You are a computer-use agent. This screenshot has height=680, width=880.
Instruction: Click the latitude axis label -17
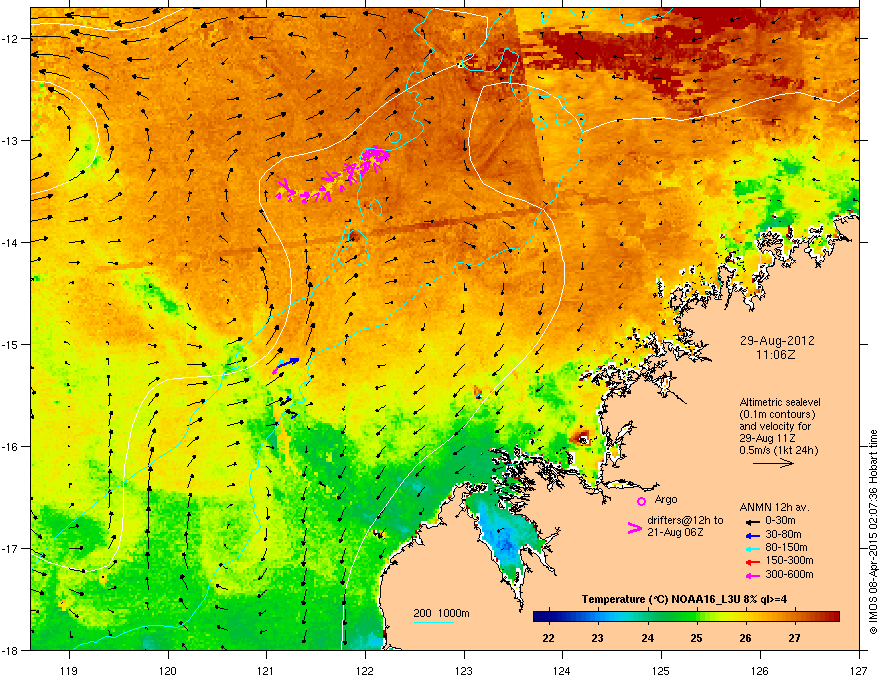(11, 548)
